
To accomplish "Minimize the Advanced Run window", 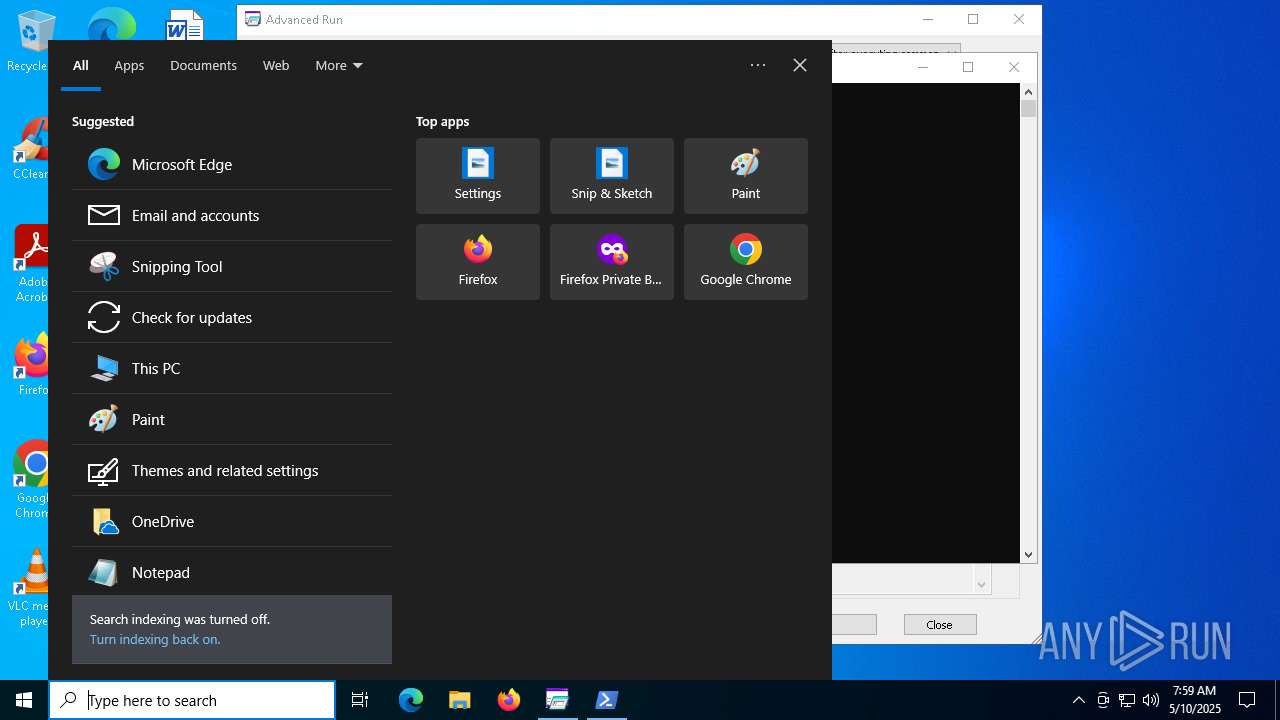I will pyautogui.click(x=928, y=19).
